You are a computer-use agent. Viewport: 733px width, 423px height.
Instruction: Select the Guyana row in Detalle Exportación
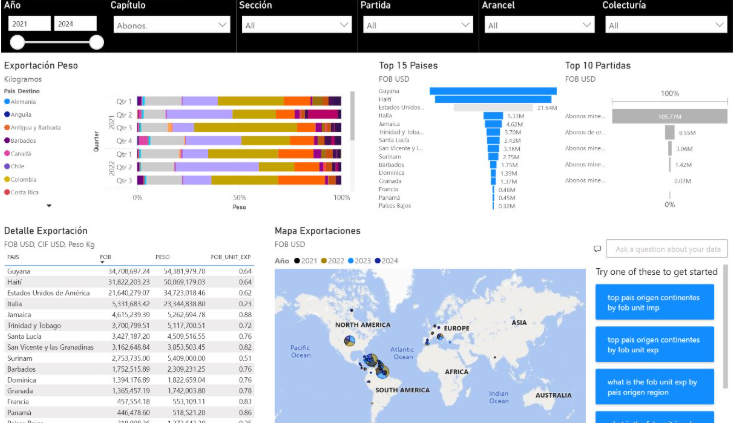point(129,271)
